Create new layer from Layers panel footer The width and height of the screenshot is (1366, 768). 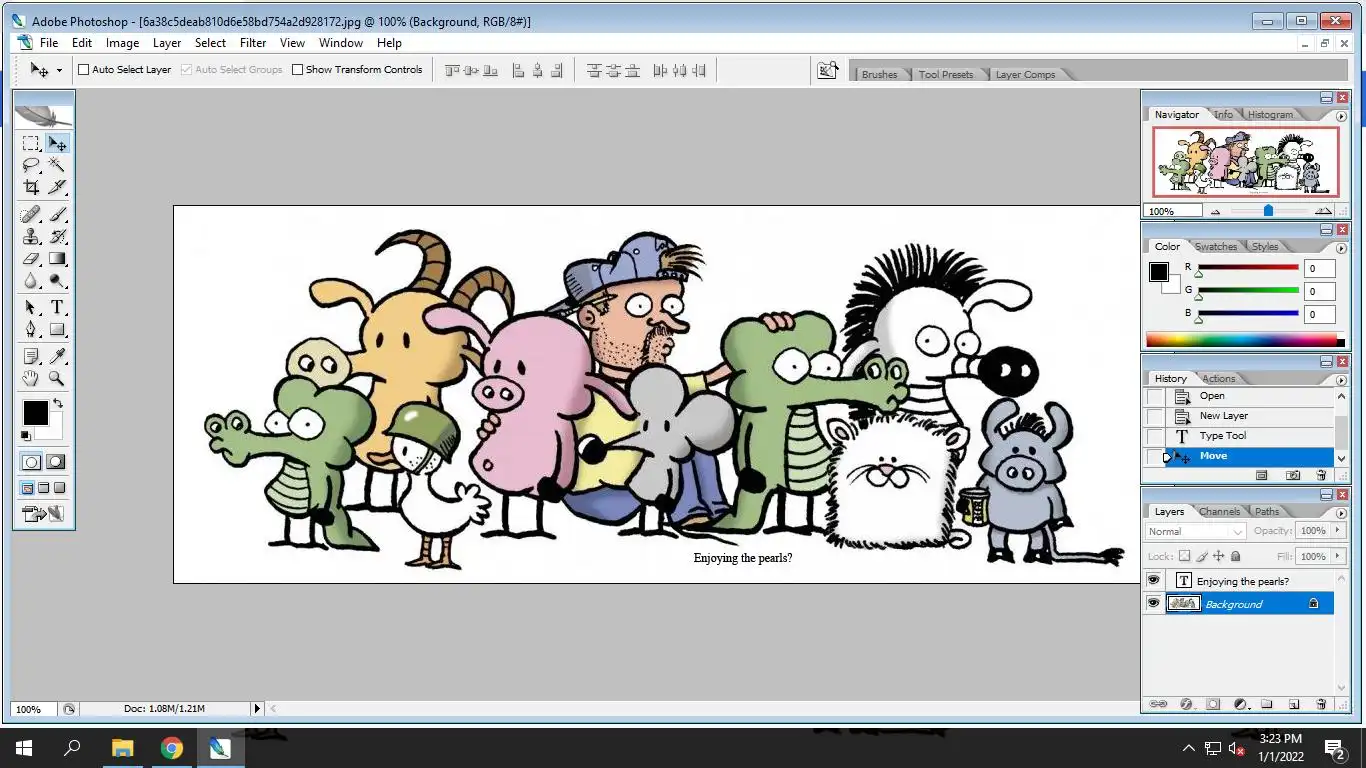1293,704
